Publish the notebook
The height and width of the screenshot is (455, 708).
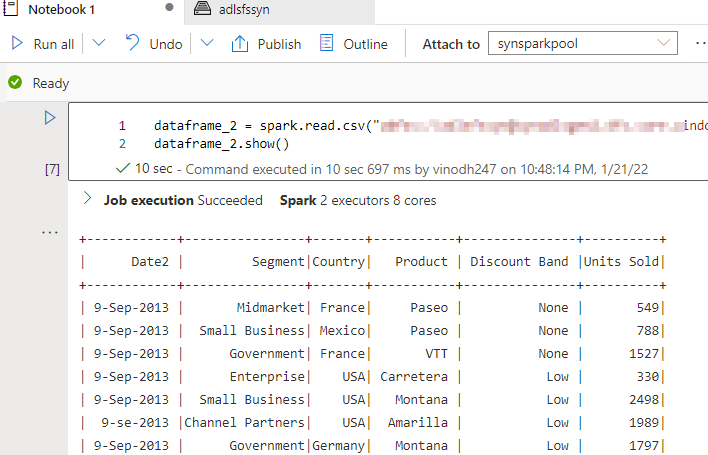point(266,44)
